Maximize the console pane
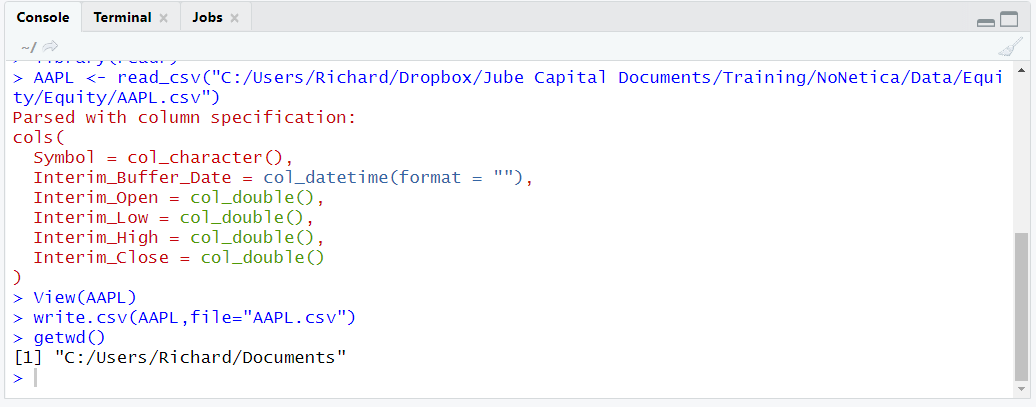Screen dimensions: 1036x407 point(1009,20)
